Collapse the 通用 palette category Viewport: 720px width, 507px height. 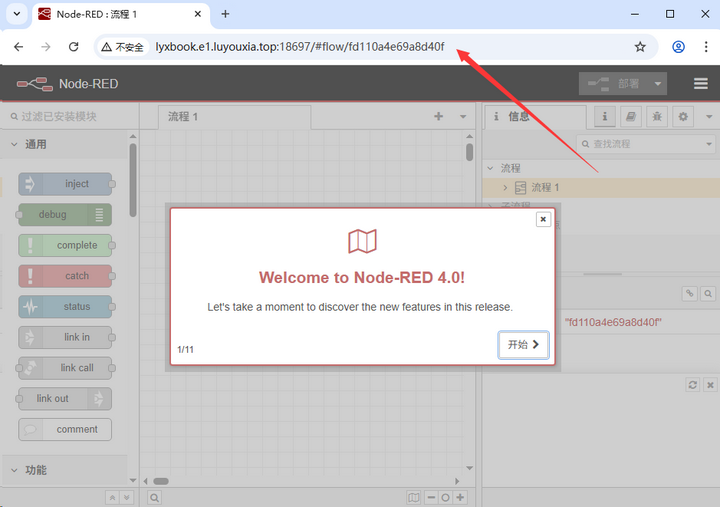tap(64, 144)
